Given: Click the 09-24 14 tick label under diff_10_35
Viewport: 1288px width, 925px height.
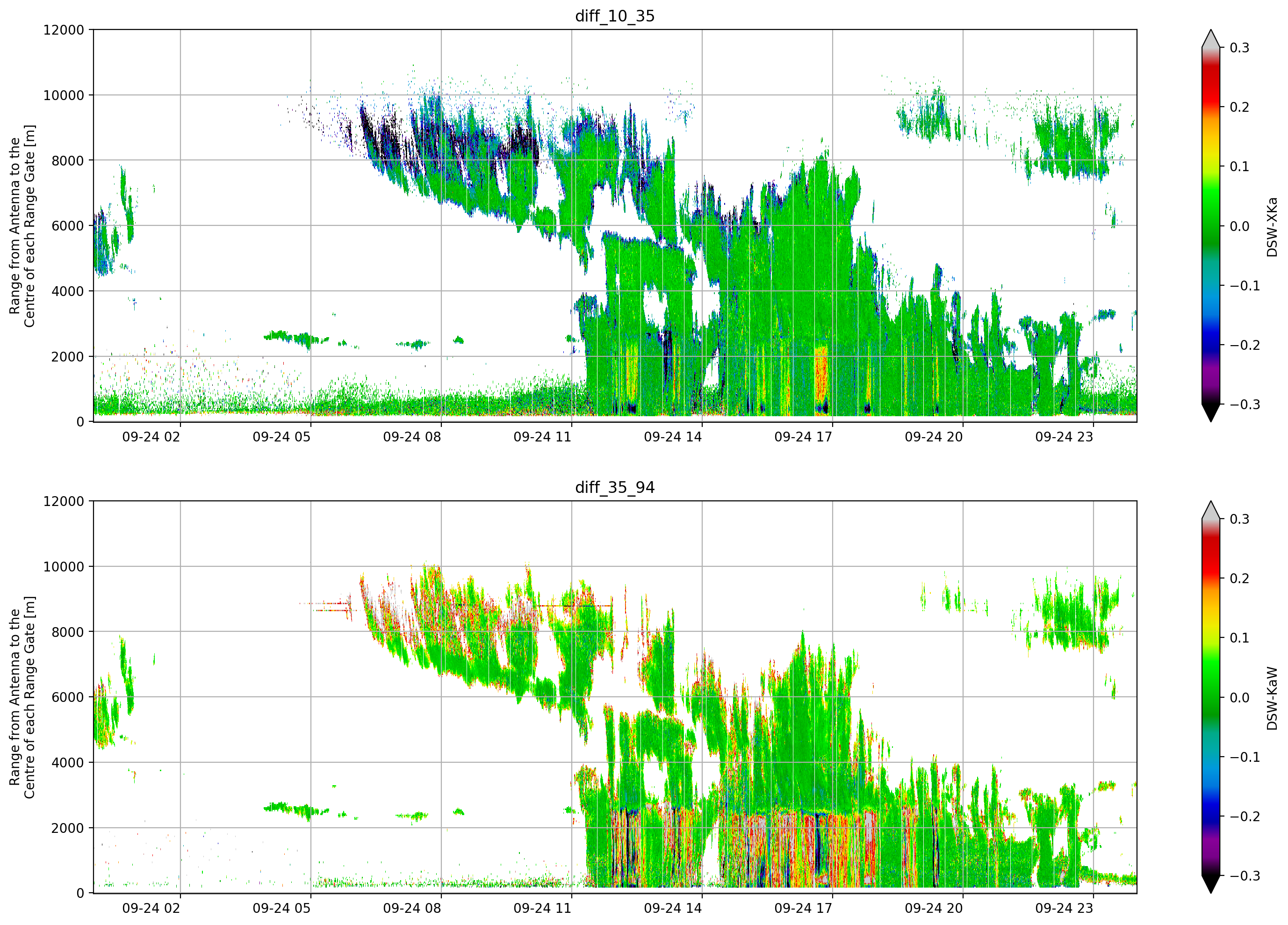Looking at the screenshot, I should click(673, 437).
